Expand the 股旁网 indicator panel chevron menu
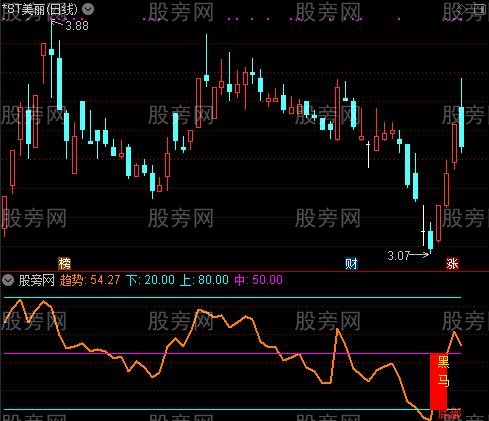This screenshot has width=489, height=421. (x=7, y=280)
